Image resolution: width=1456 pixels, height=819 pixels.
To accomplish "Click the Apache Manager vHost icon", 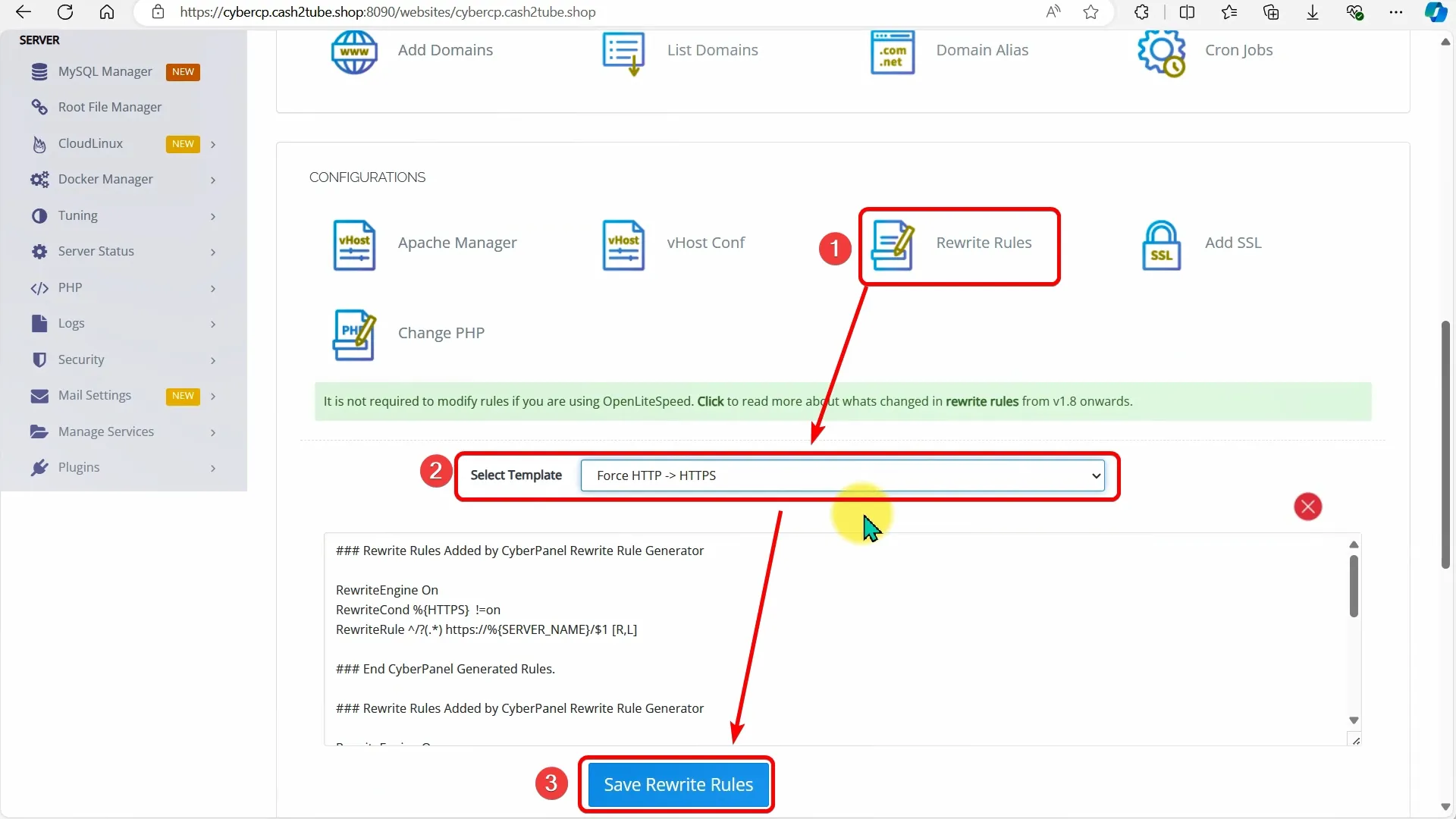I will 354,244.
